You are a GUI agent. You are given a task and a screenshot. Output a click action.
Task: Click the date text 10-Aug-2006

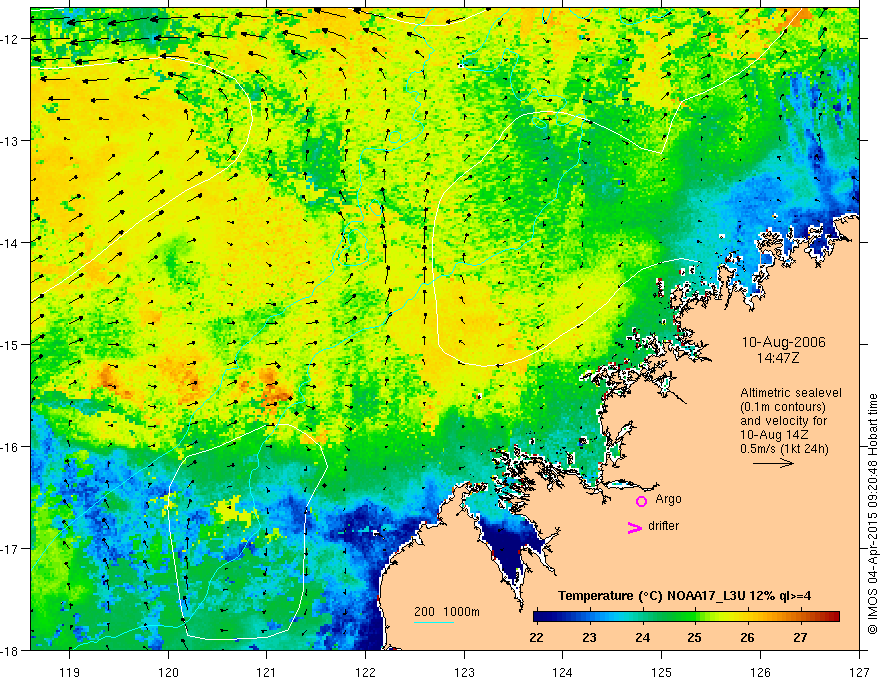(783, 342)
